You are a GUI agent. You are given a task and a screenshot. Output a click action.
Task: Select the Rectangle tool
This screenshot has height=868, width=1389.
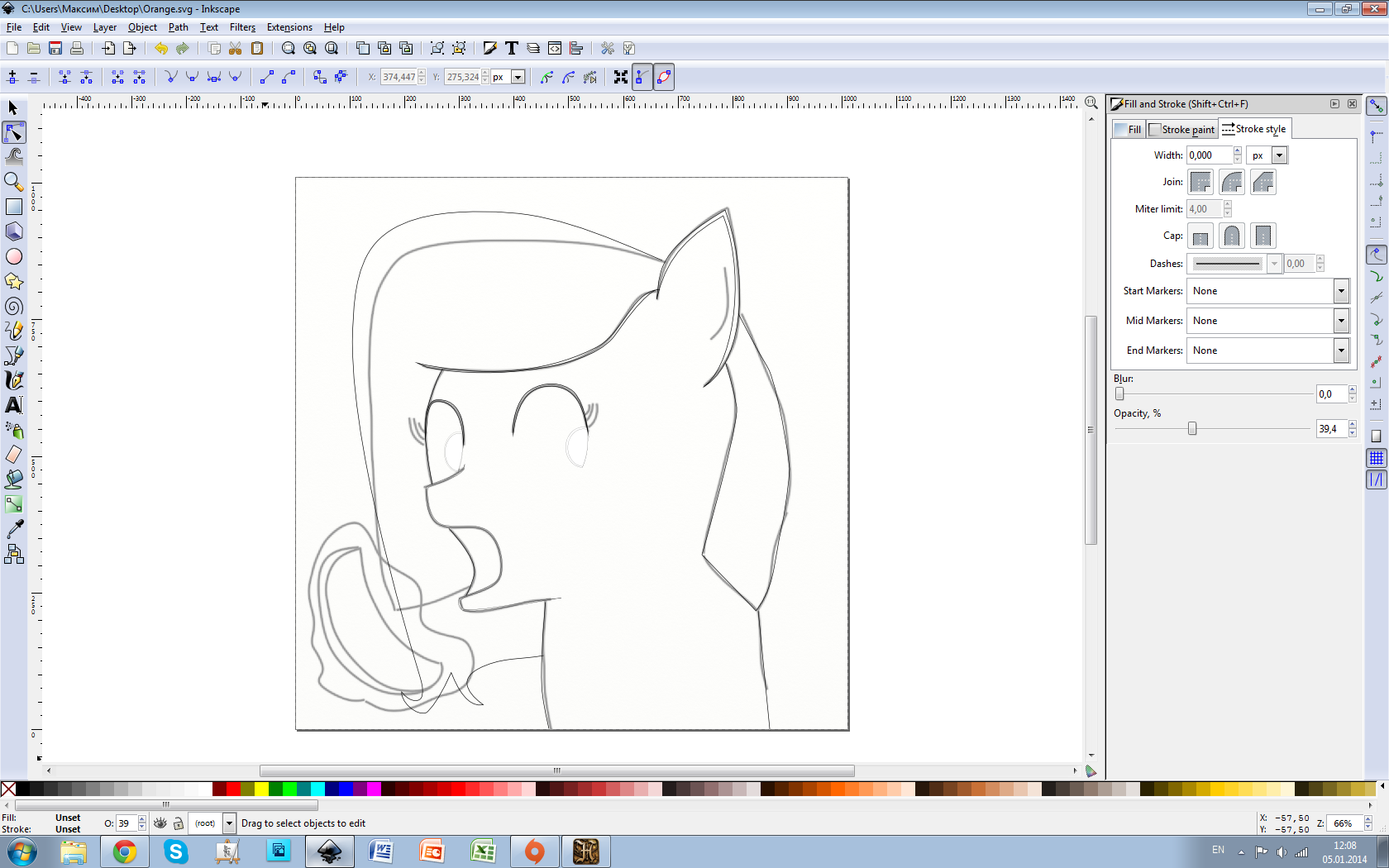[13, 207]
